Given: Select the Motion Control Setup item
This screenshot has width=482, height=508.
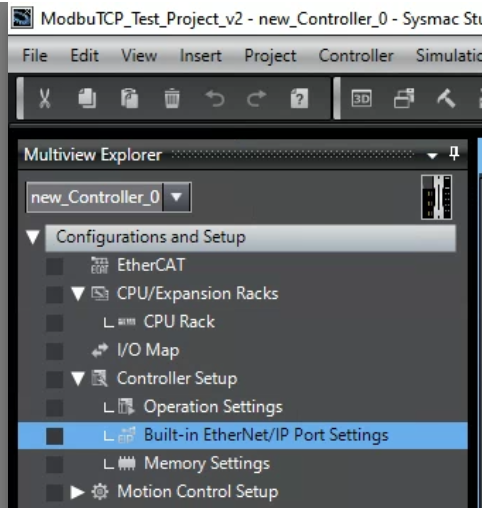Looking at the screenshot, I should point(198,492).
